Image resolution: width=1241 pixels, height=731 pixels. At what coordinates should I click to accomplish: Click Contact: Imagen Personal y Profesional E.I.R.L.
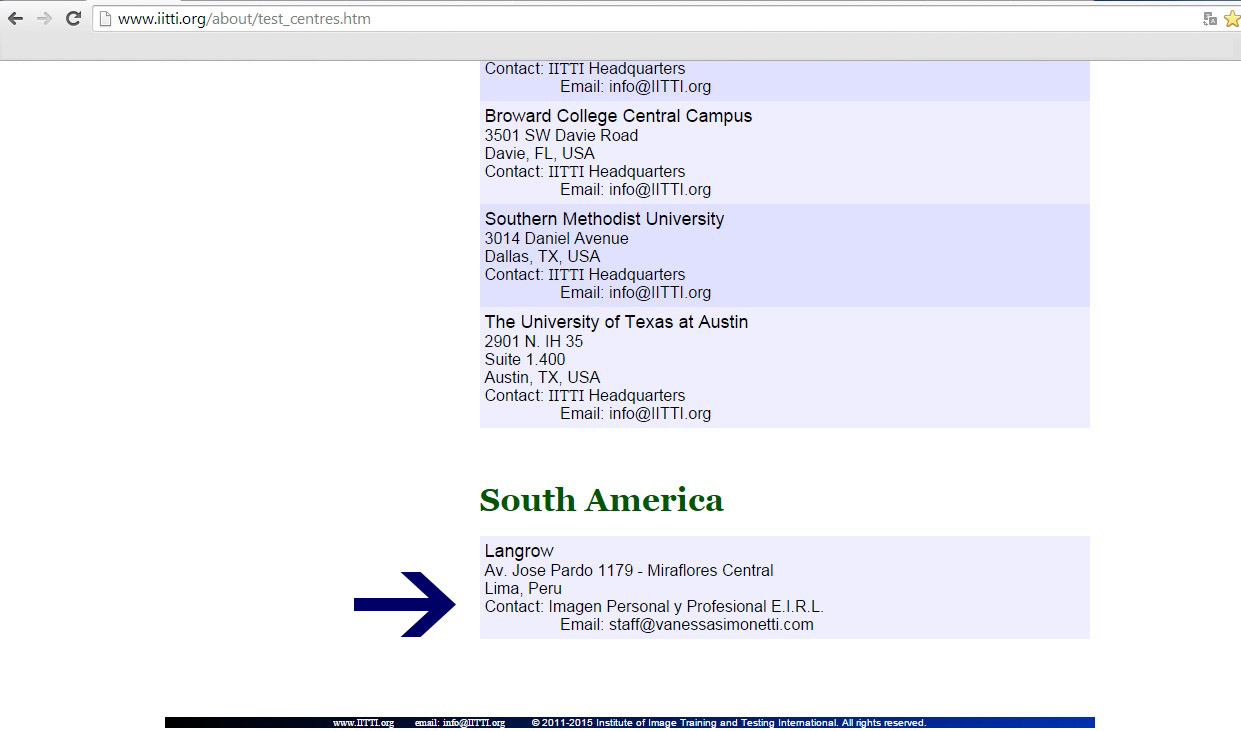coord(654,607)
